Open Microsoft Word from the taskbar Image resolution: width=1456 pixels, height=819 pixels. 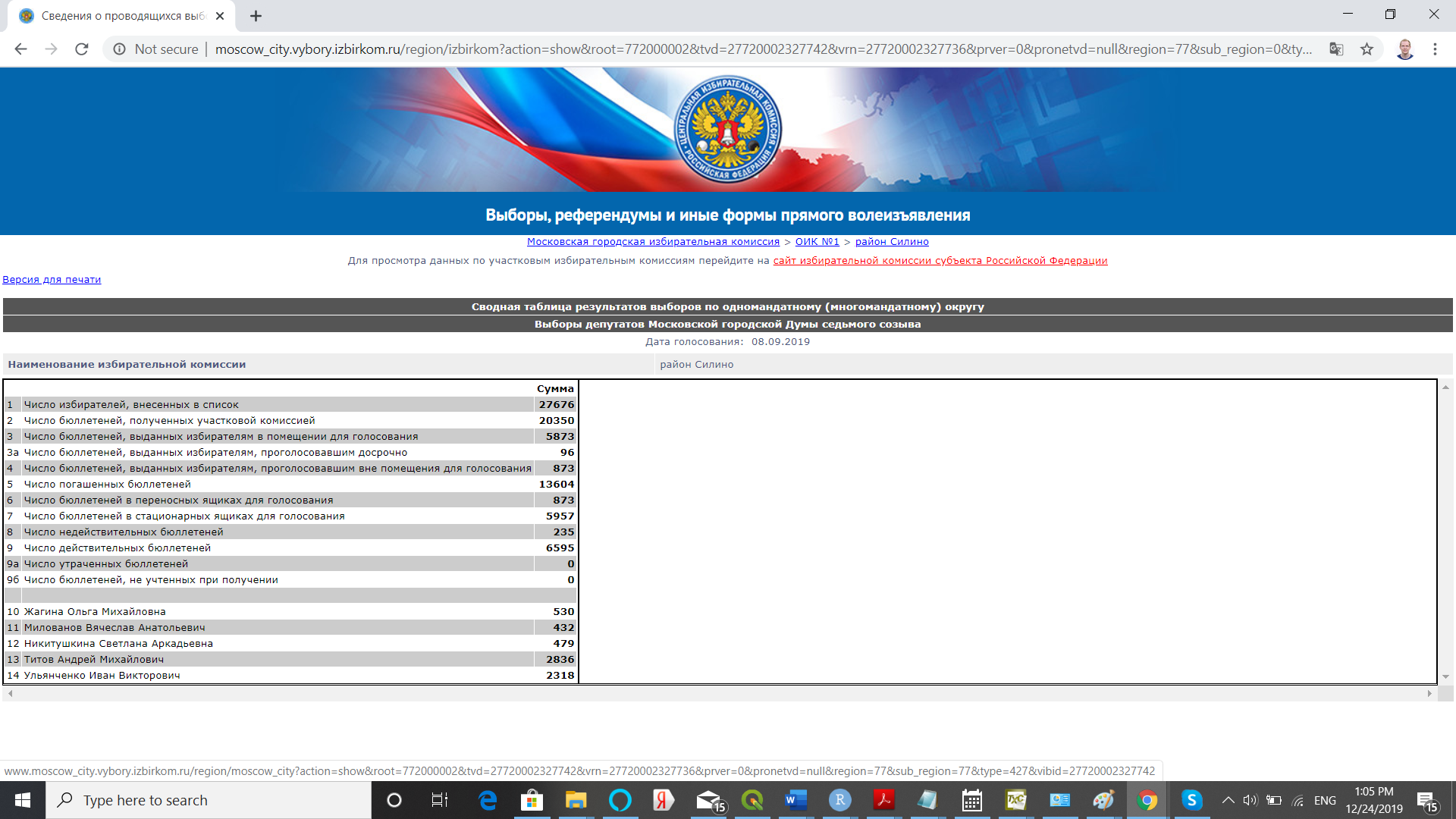point(795,800)
